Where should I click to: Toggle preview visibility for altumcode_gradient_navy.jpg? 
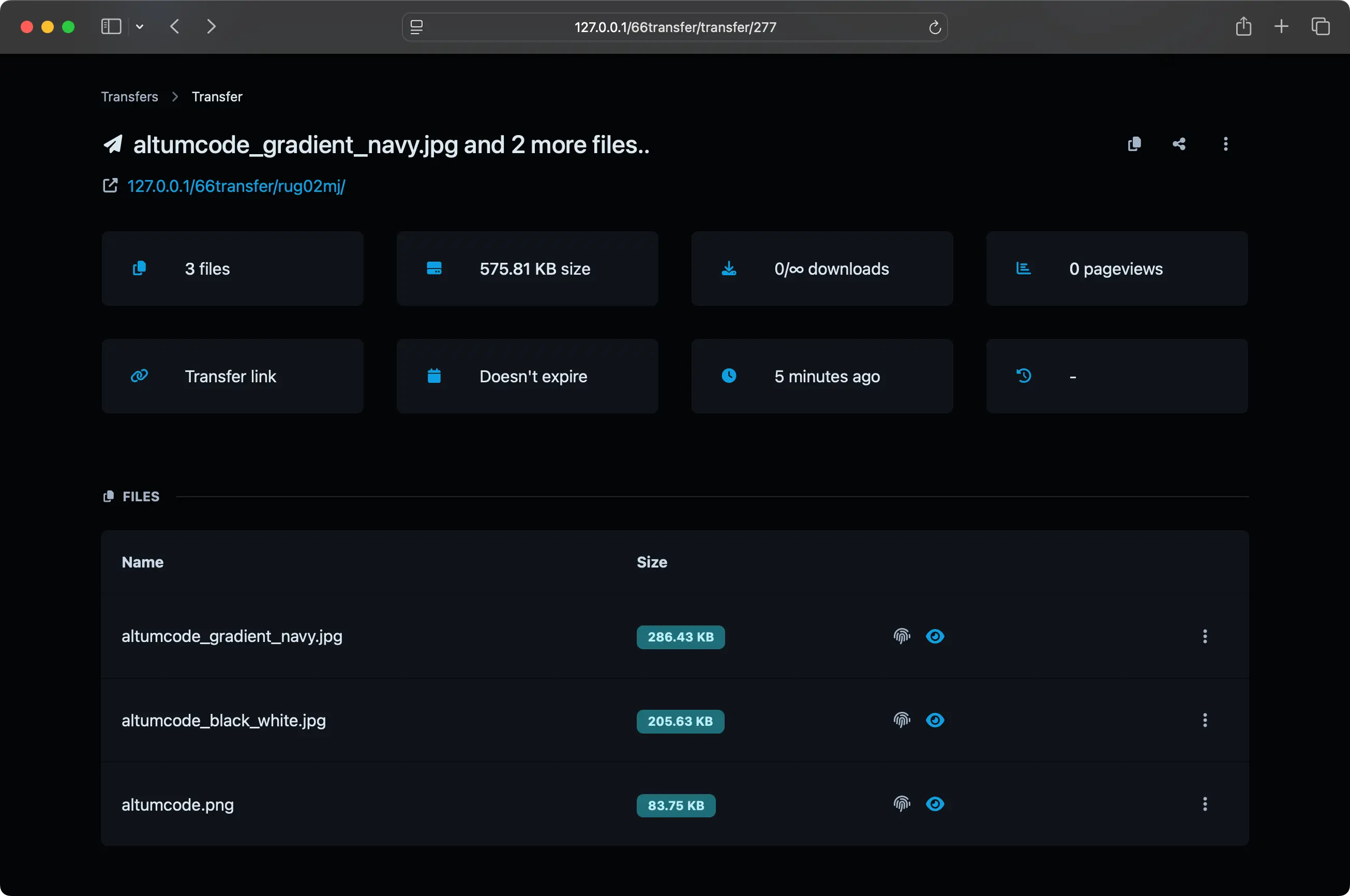[x=935, y=636]
